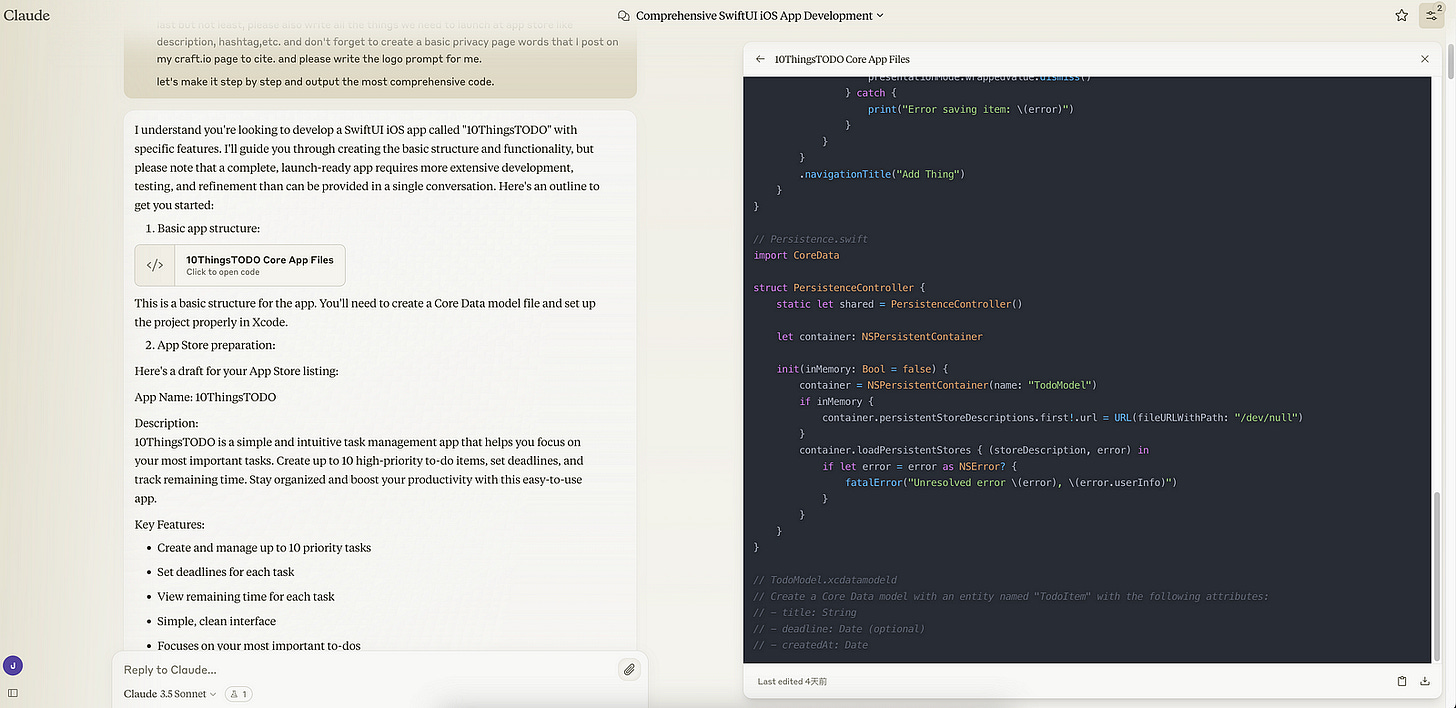
Task: Attach a file using the paperclip icon
Action: (x=629, y=669)
